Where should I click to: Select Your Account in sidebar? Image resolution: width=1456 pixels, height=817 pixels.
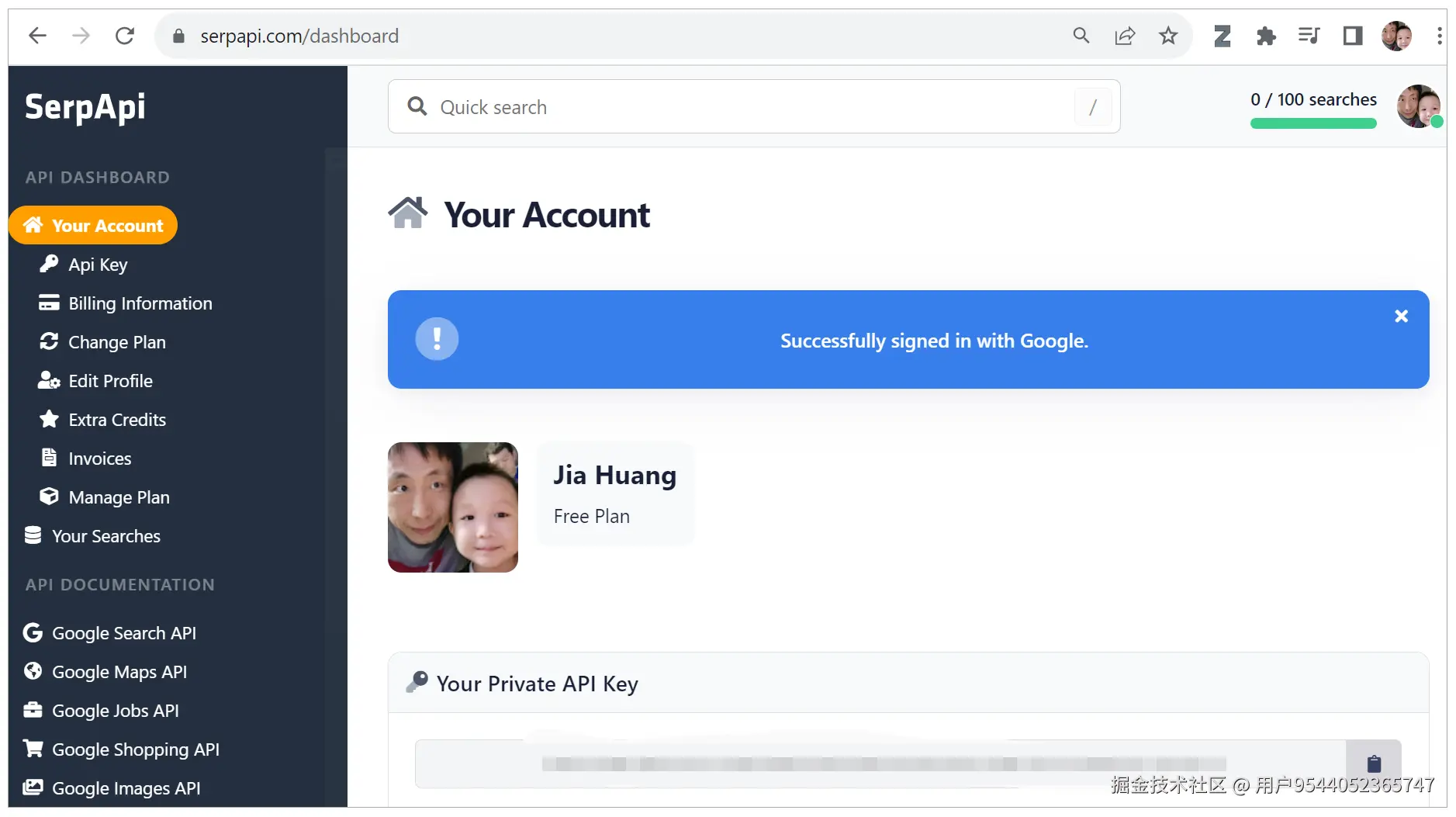click(x=93, y=225)
